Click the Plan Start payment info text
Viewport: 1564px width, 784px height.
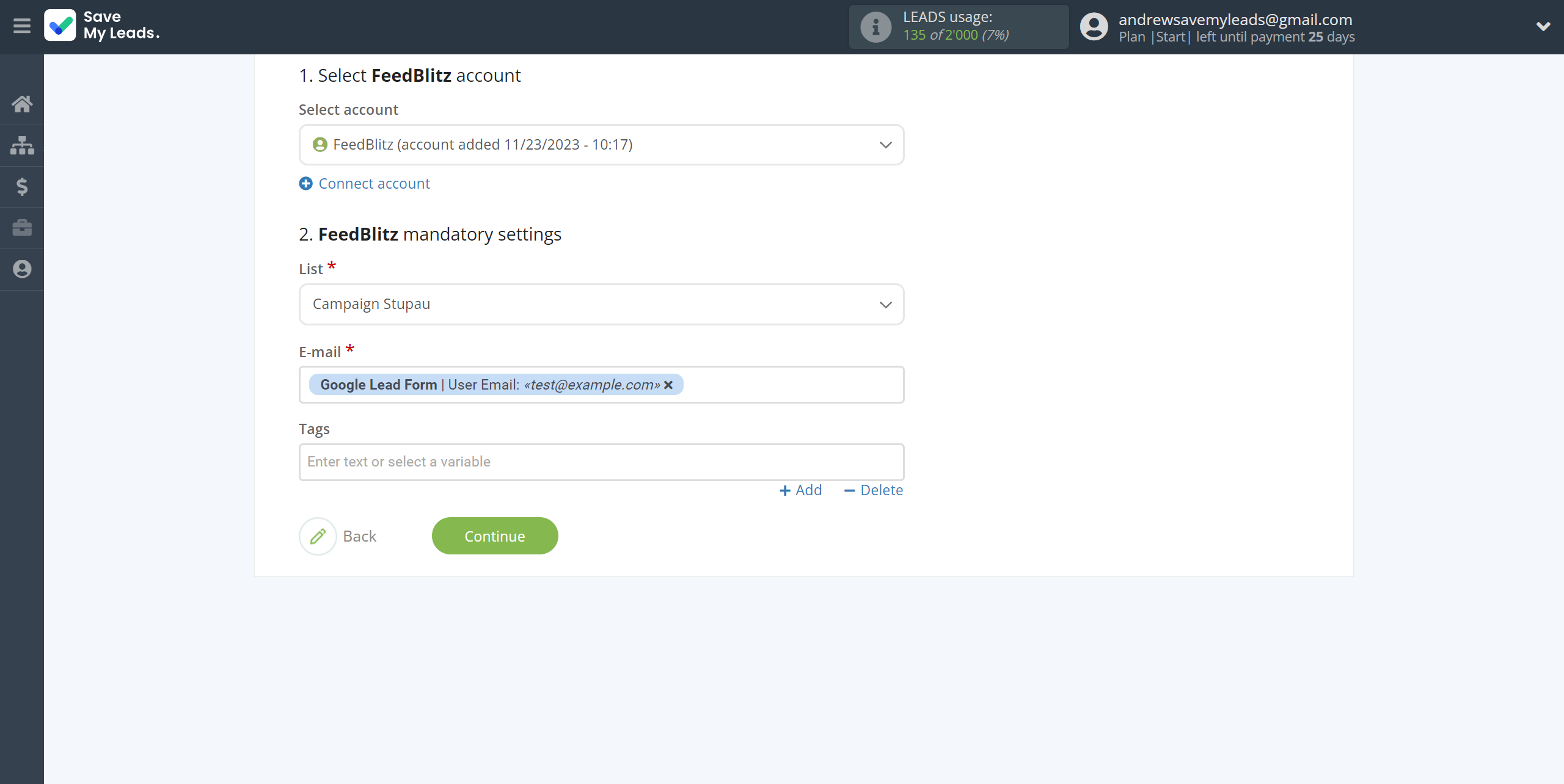[x=1237, y=37]
